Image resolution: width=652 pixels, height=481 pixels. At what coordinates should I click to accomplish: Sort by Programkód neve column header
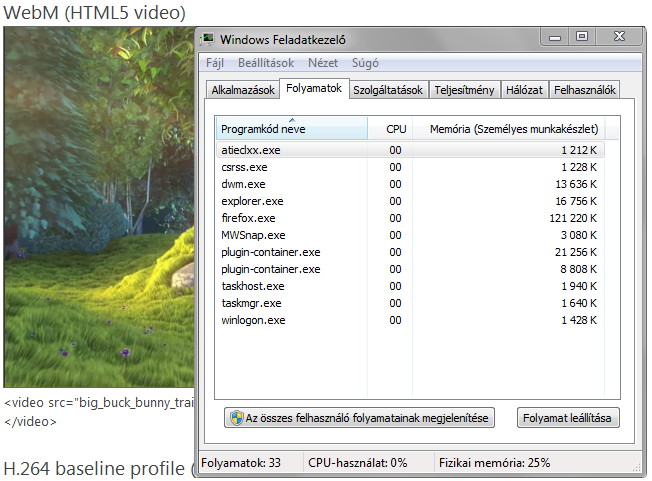coord(292,128)
